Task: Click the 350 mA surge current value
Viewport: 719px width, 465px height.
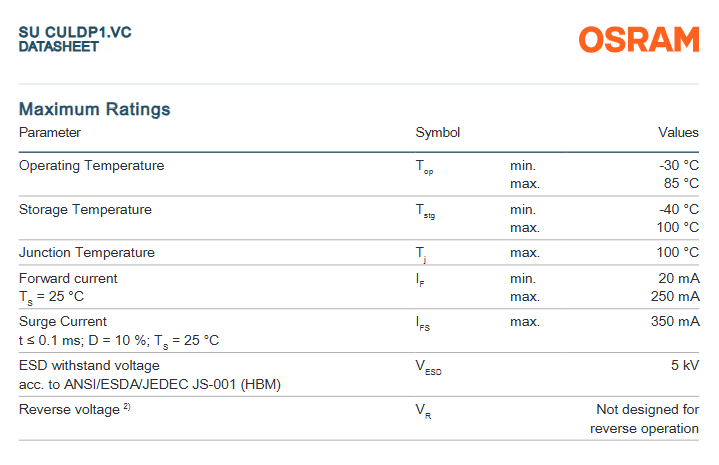Action: [675, 322]
